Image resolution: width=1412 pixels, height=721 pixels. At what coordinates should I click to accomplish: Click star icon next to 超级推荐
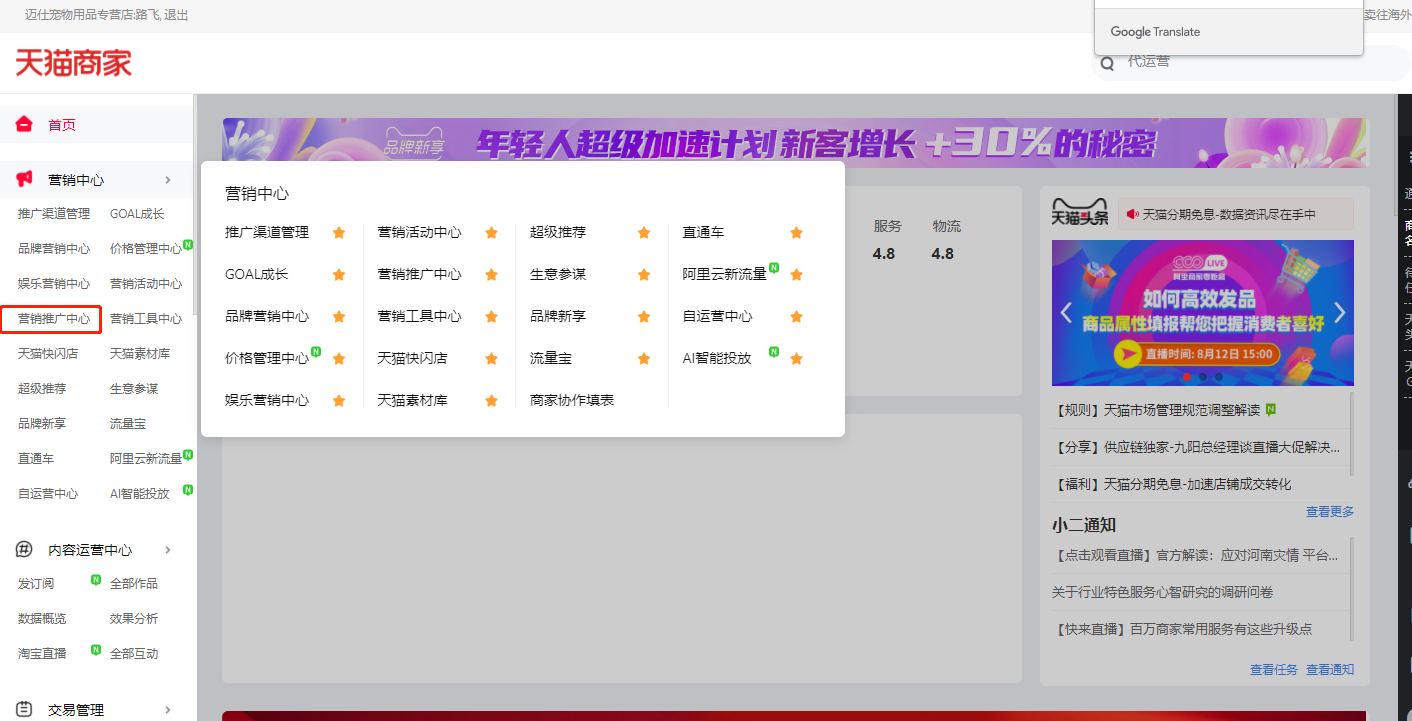point(644,232)
